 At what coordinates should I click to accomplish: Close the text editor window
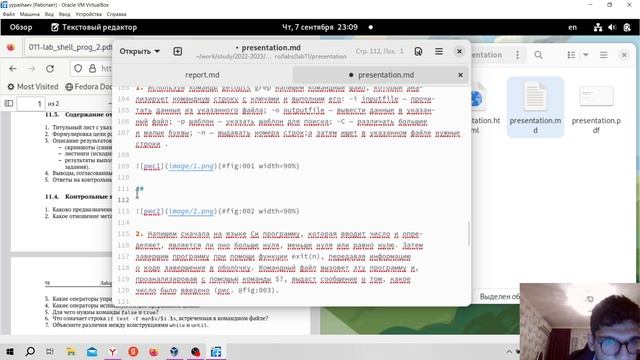pyautogui.click(x=459, y=51)
